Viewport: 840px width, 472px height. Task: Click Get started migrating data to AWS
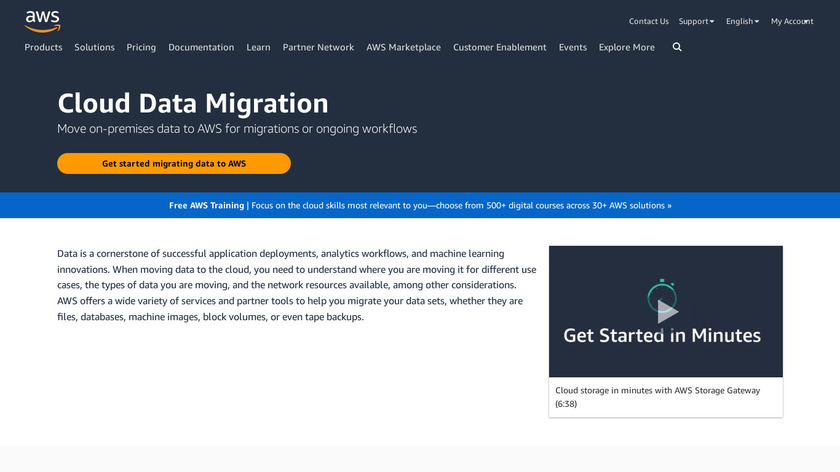pos(174,163)
